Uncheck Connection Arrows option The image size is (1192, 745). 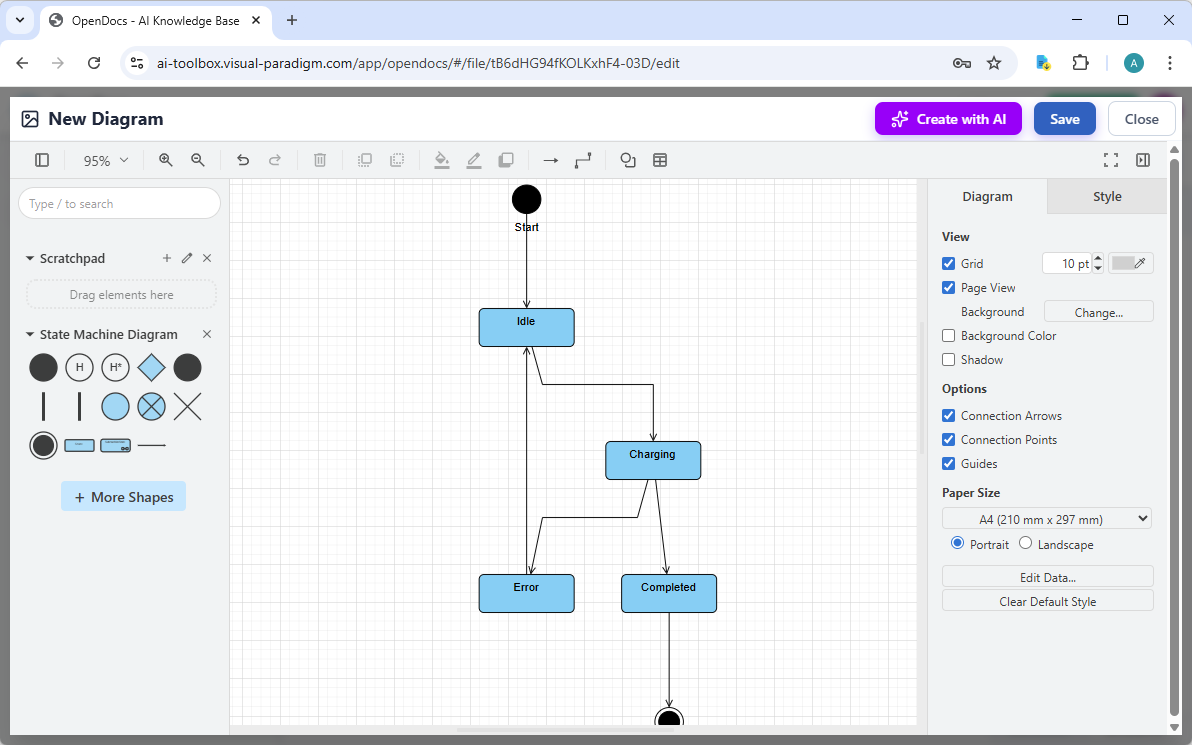click(x=948, y=415)
